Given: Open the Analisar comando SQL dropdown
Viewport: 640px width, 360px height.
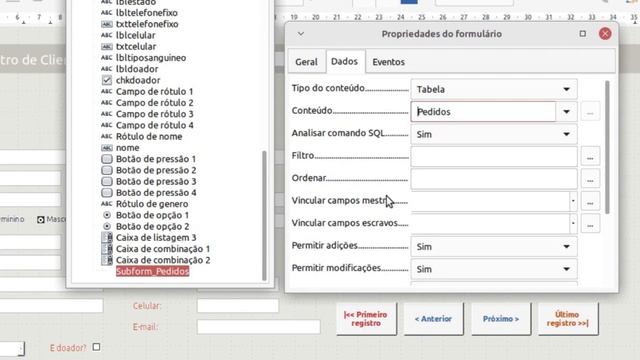Looking at the screenshot, I should [x=494, y=134].
